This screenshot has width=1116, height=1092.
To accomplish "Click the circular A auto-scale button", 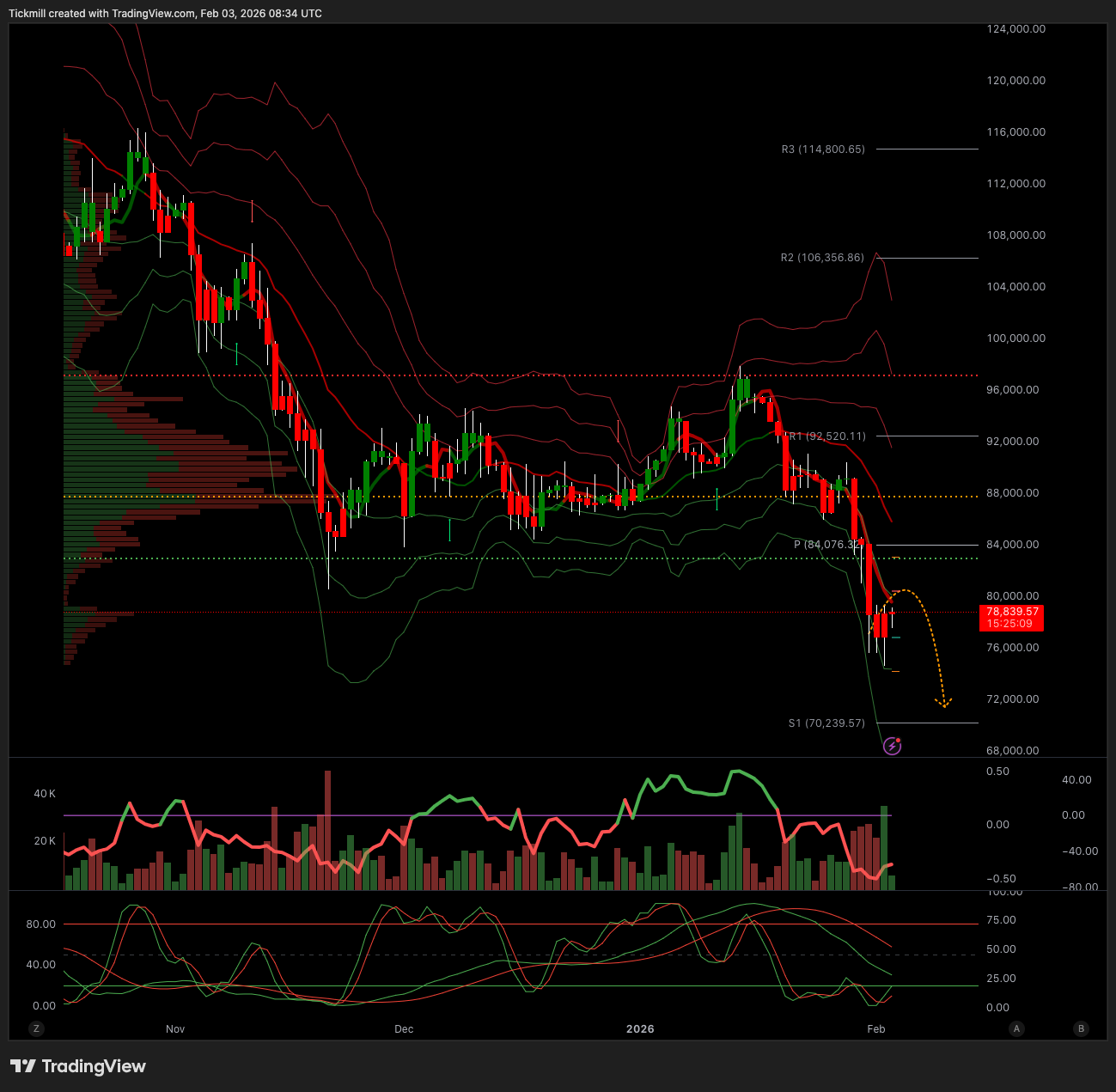I will [1016, 1028].
